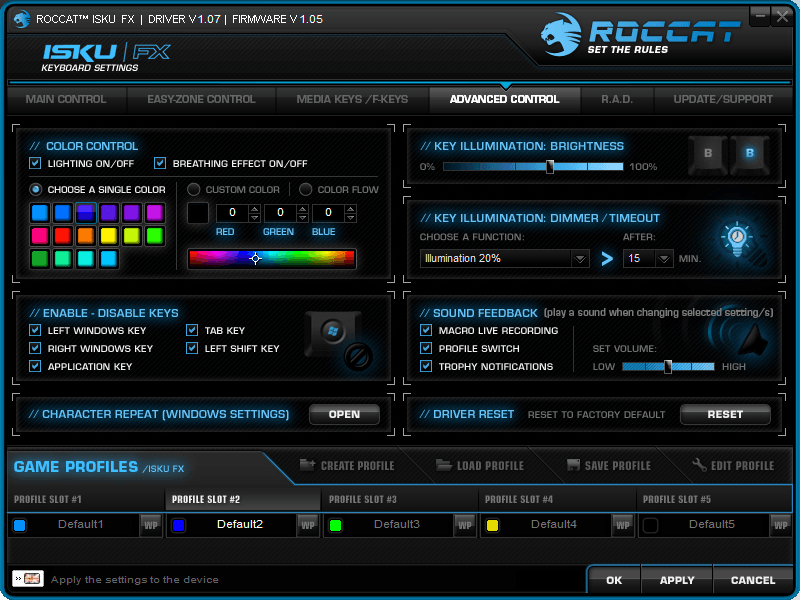
Task: Select the Default2 profile name
Action: pos(240,524)
